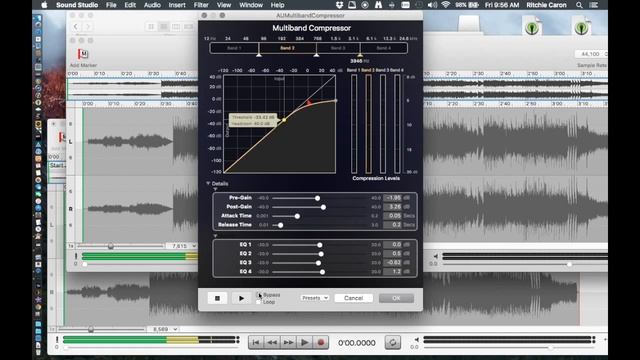The width and height of the screenshot is (640, 360).
Task: Enable the Loop checkbox
Action: click(258, 302)
